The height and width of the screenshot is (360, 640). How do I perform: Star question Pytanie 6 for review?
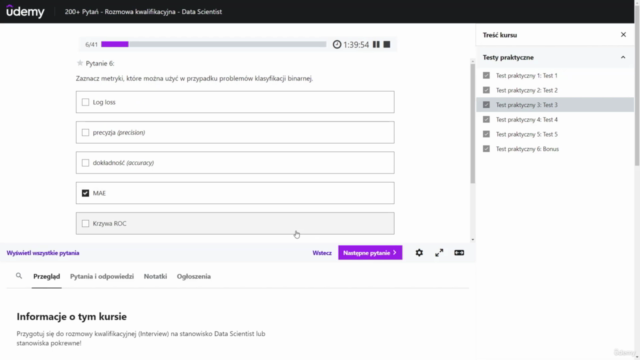pyautogui.click(x=80, y=63)
